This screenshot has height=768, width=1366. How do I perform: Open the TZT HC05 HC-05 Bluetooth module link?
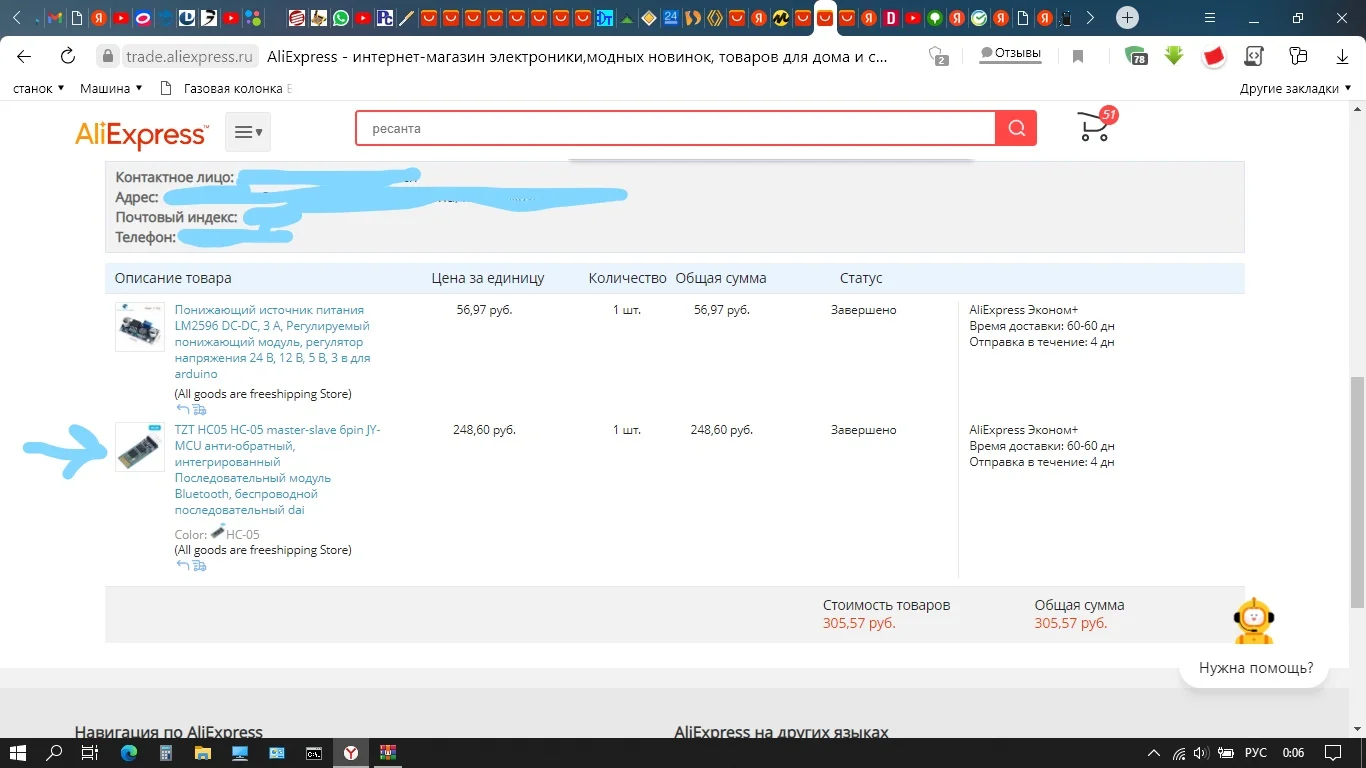click(x=277, y=470)
